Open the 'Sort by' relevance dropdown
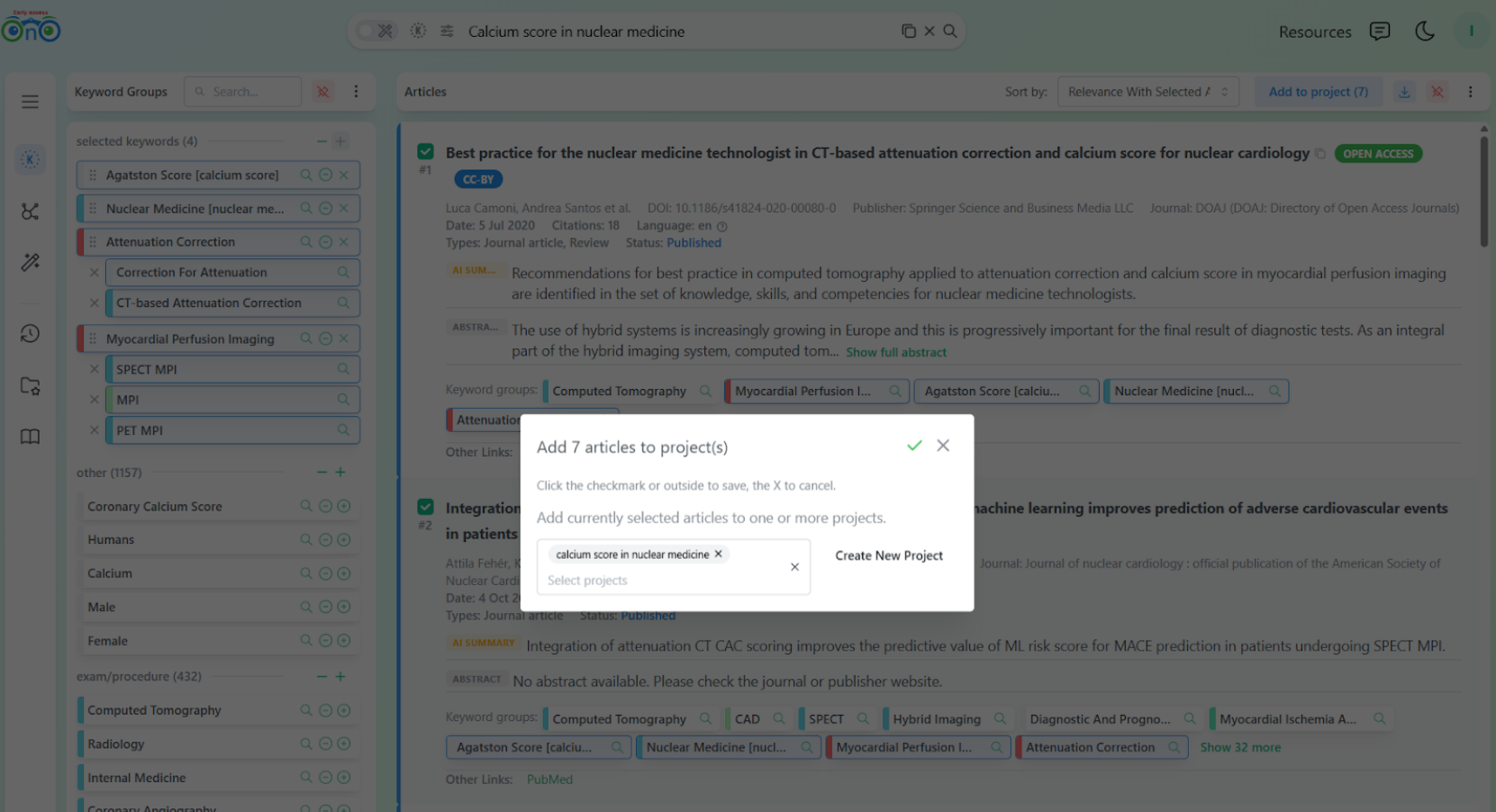The width and height of the screenshot is (1496, 812). click(1147, 91)
